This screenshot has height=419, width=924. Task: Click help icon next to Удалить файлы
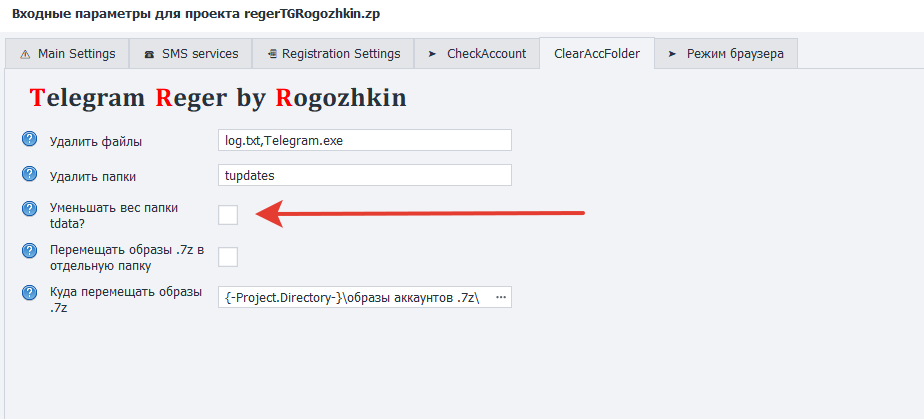tap(29, 140)
